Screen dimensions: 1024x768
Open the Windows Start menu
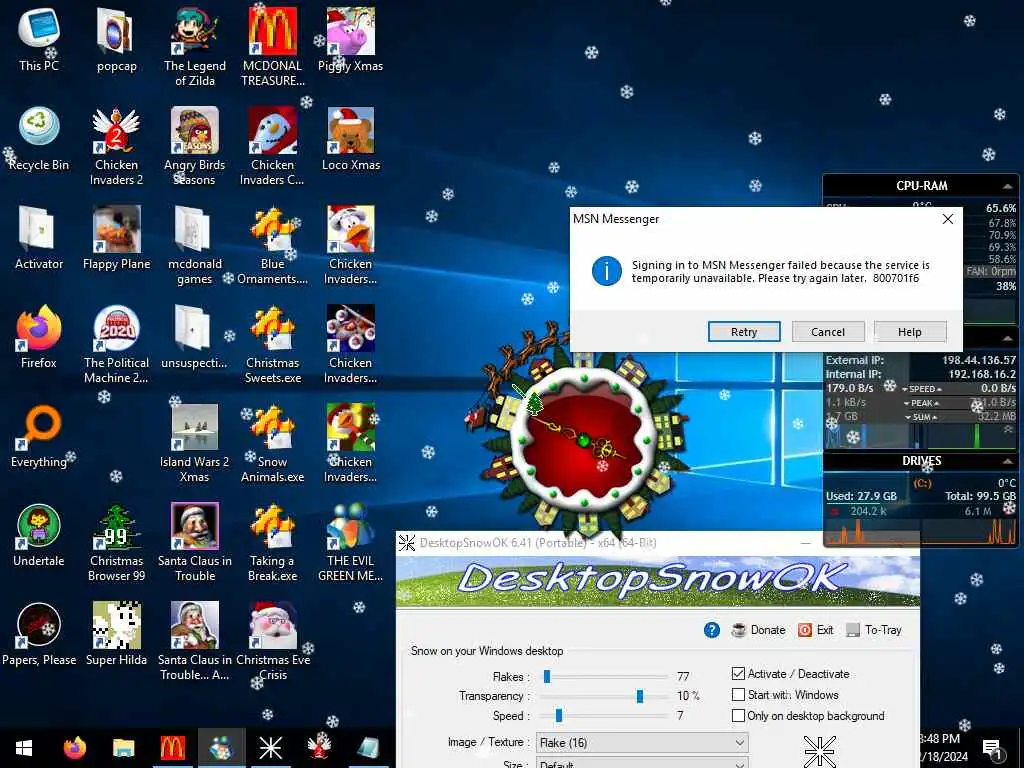click(x=24, y=748)
